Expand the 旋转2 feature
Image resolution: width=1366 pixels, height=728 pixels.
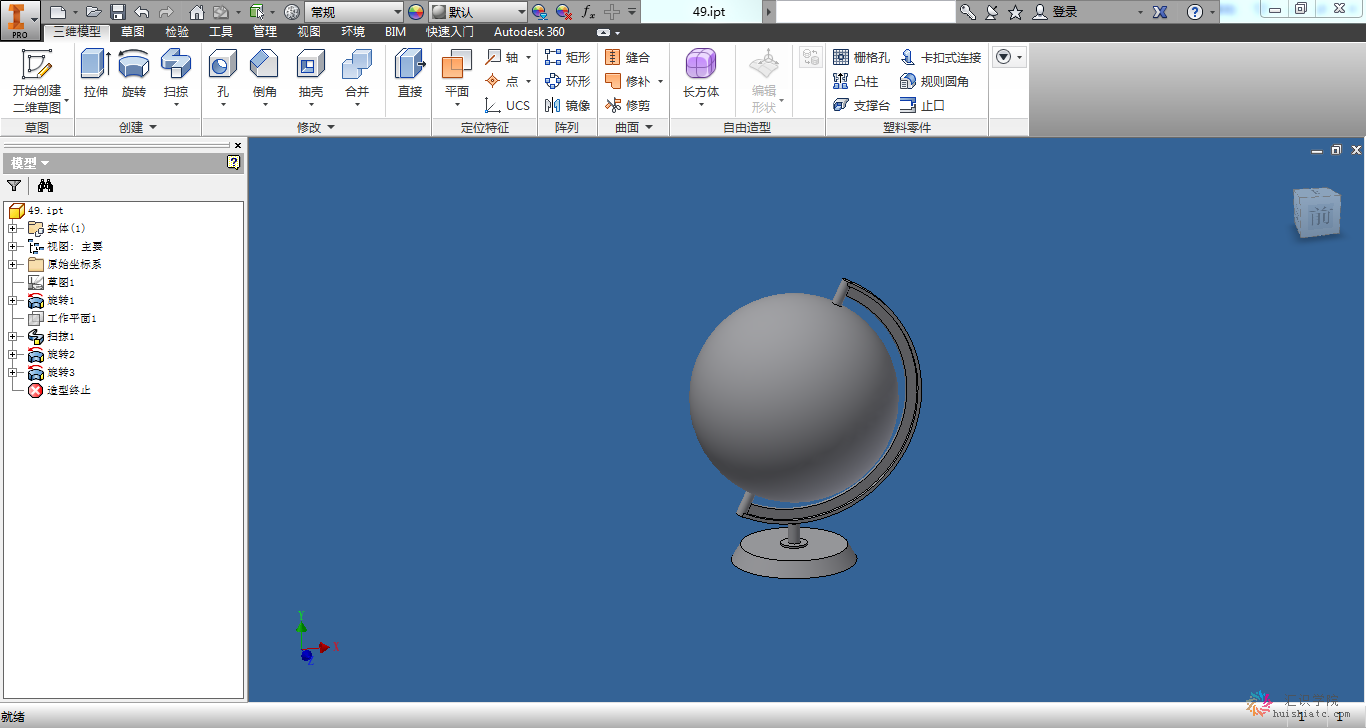point(12,354)
